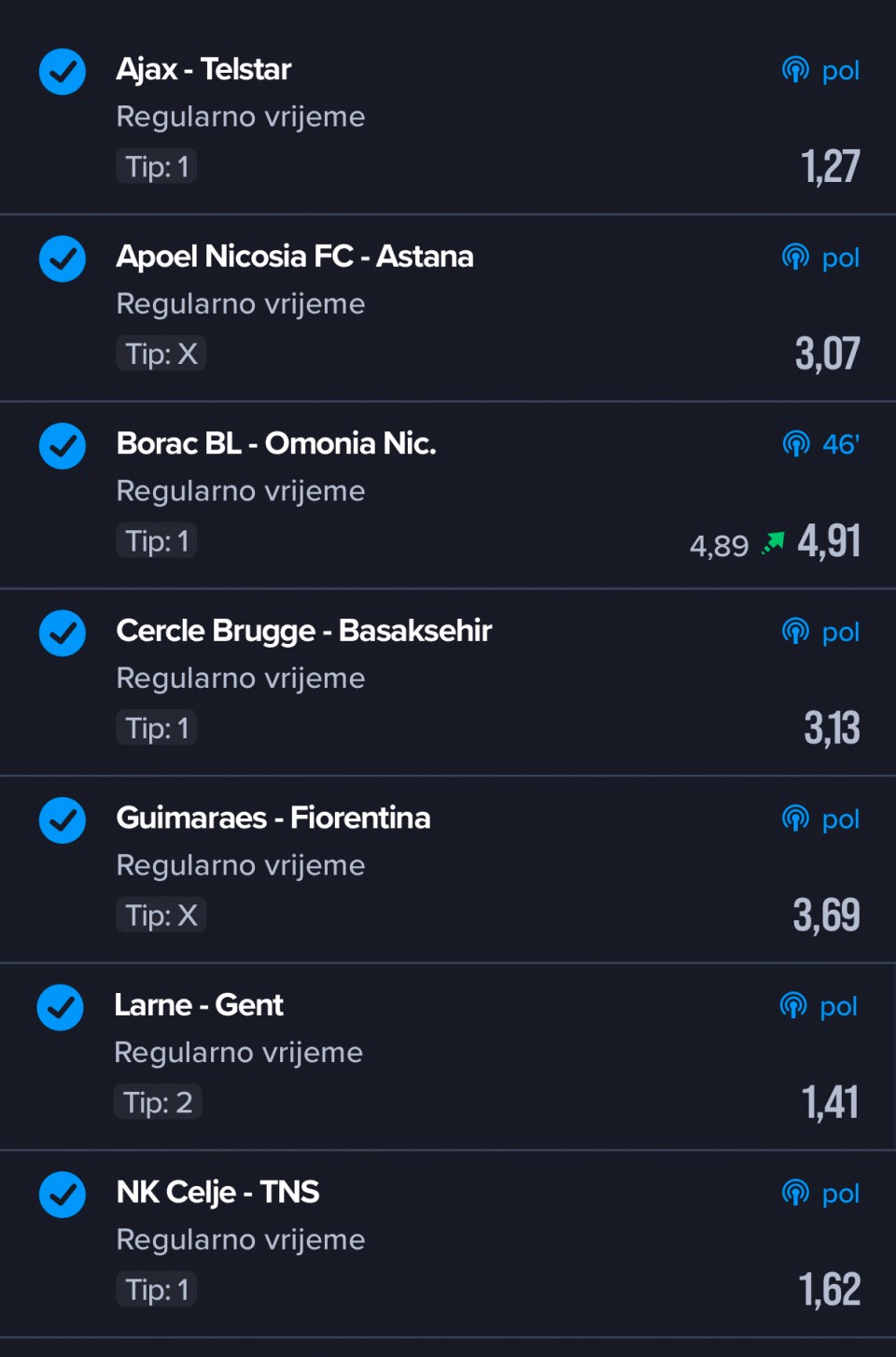Screen dimensions: 896x1357
Task: Tap Tip: 2 badge on Larne - Gent
Action: tap(158, 1102)
